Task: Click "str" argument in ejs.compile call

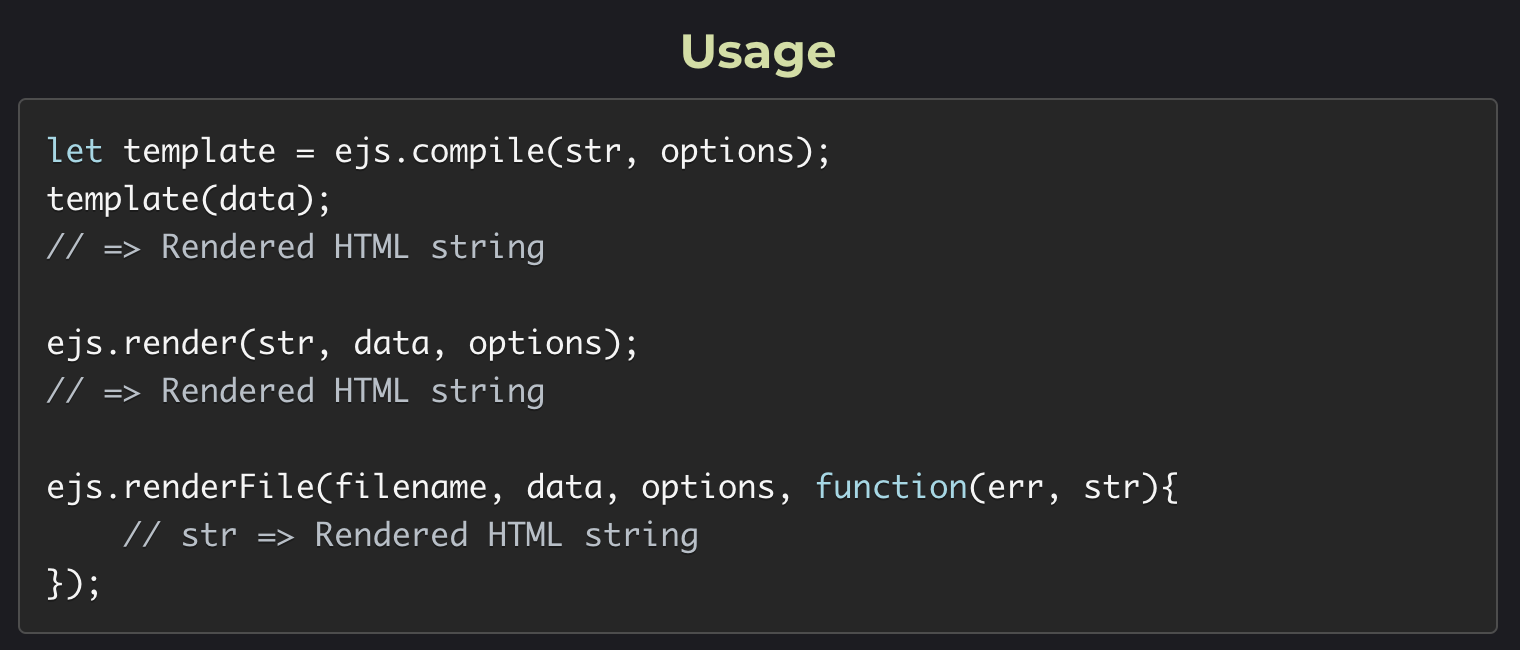Action: click(x=592, y=151)
